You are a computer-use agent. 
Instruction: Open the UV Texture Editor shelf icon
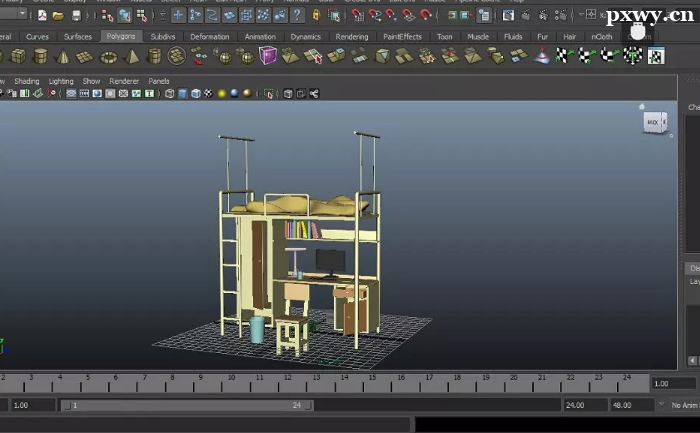tap(656, 56)
